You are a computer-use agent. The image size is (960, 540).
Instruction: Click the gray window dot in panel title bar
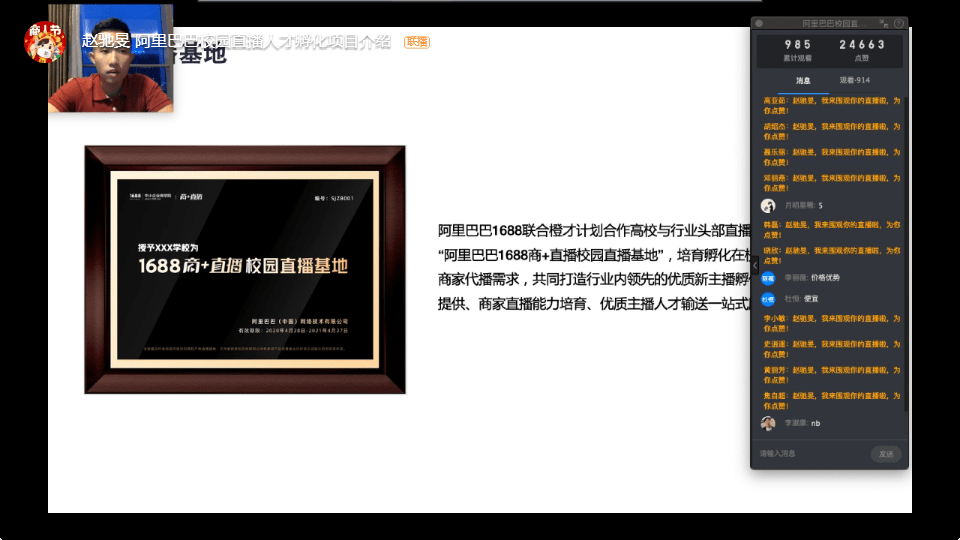(759, 23)
